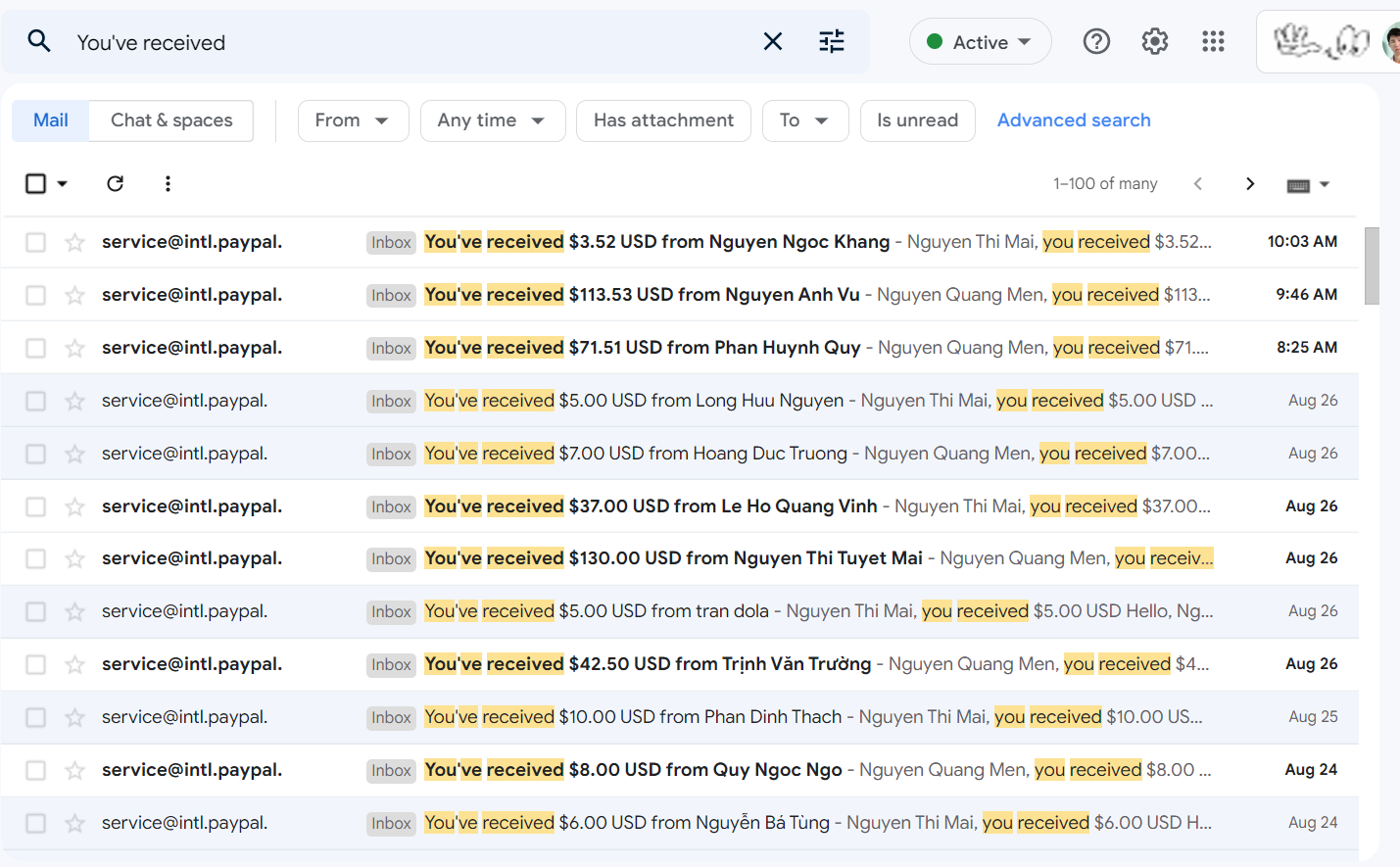1400x867 pixels.
Task: Open email from Nguyen Ngoc Khang $3.52 USD
Action: point(679,242)
